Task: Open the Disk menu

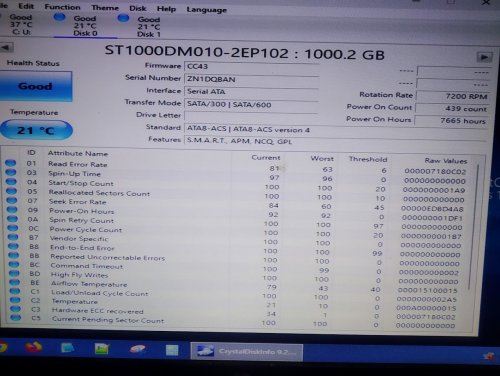Action: [x=138, y=8]
